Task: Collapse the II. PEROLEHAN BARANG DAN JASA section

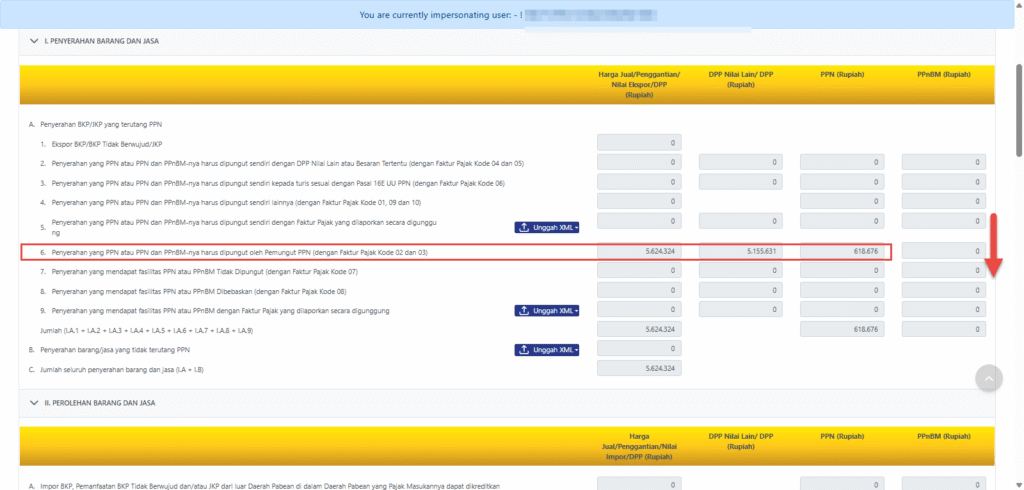Action: click(x=35, y=402)
